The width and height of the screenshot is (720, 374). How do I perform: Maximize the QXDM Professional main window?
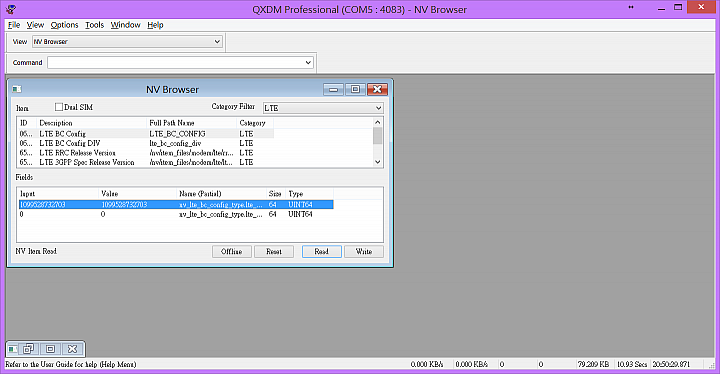click(x=678, y=7)
